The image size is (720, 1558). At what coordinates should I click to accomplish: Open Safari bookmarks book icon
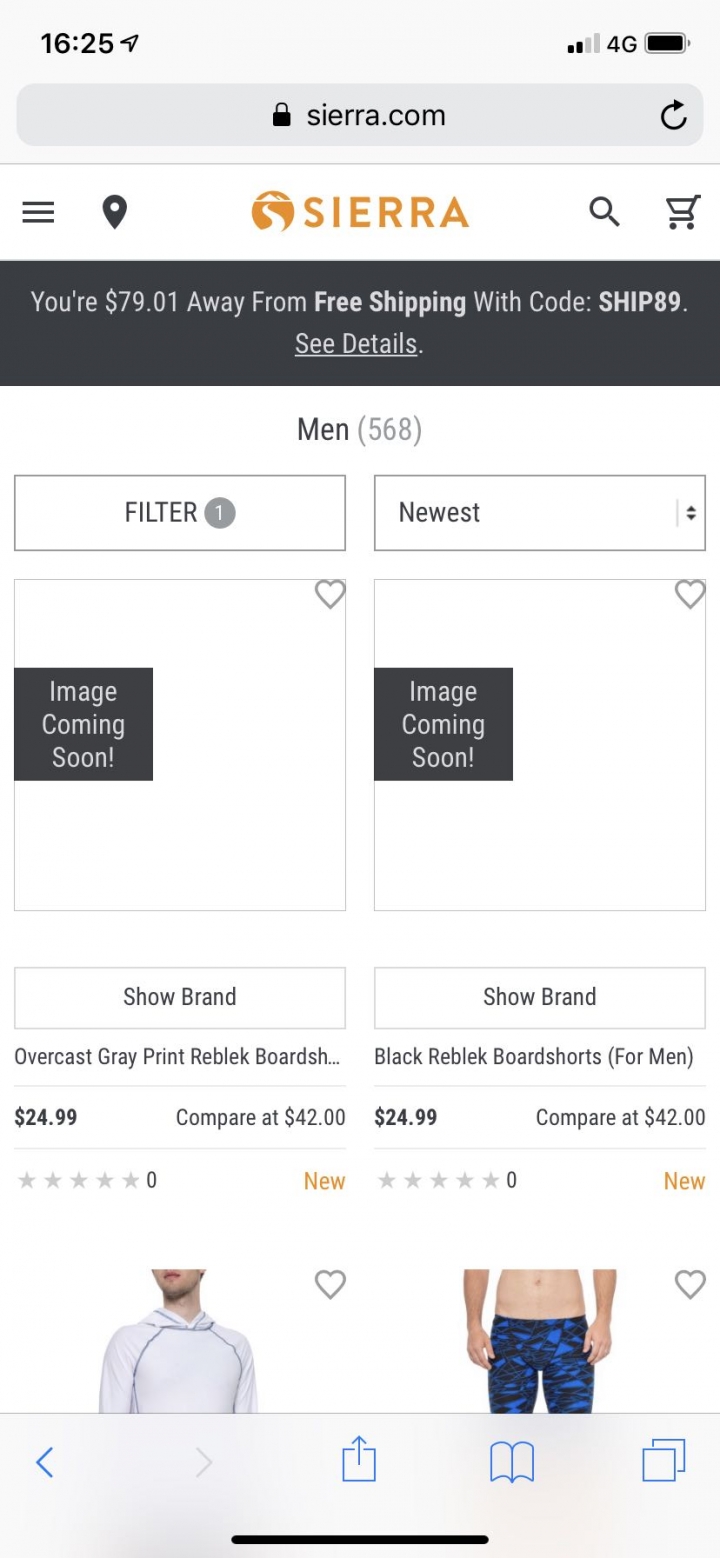pyautogui.click(x=512, y=1463)
